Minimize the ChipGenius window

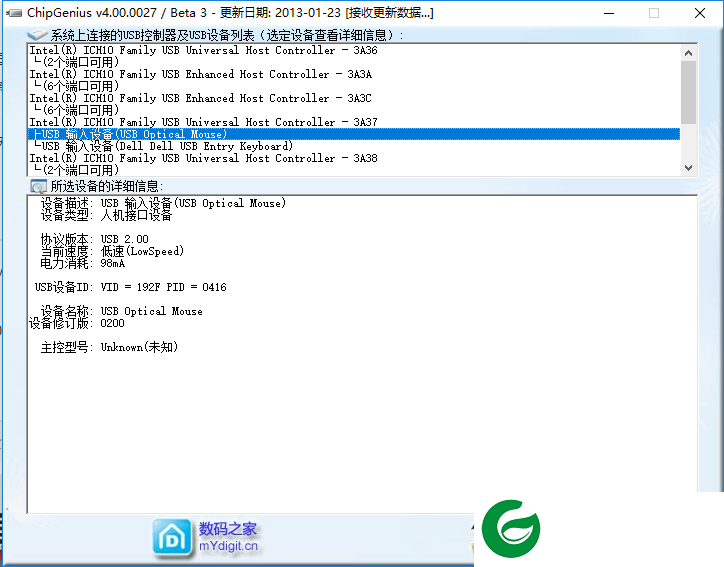[609, 13]
